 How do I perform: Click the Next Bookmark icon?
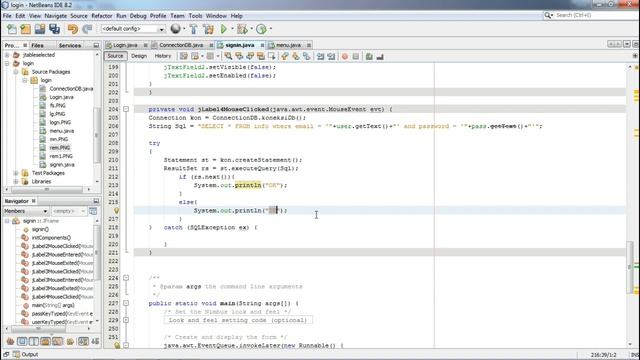pyautogui.click(x=296, y=56)
